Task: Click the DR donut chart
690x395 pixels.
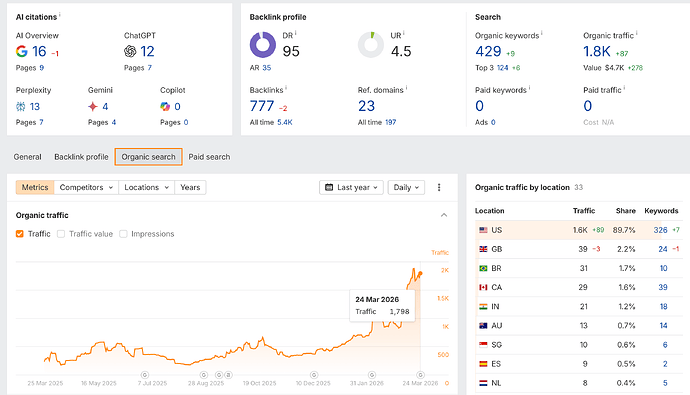Action: pos(263,45)
